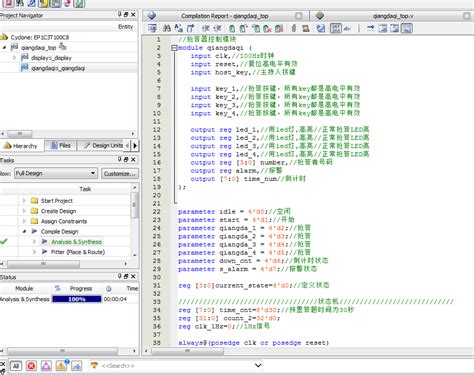Expand the Start Project task
The width and height of the screenshot is (474, 375).
[x=24, y=201]
